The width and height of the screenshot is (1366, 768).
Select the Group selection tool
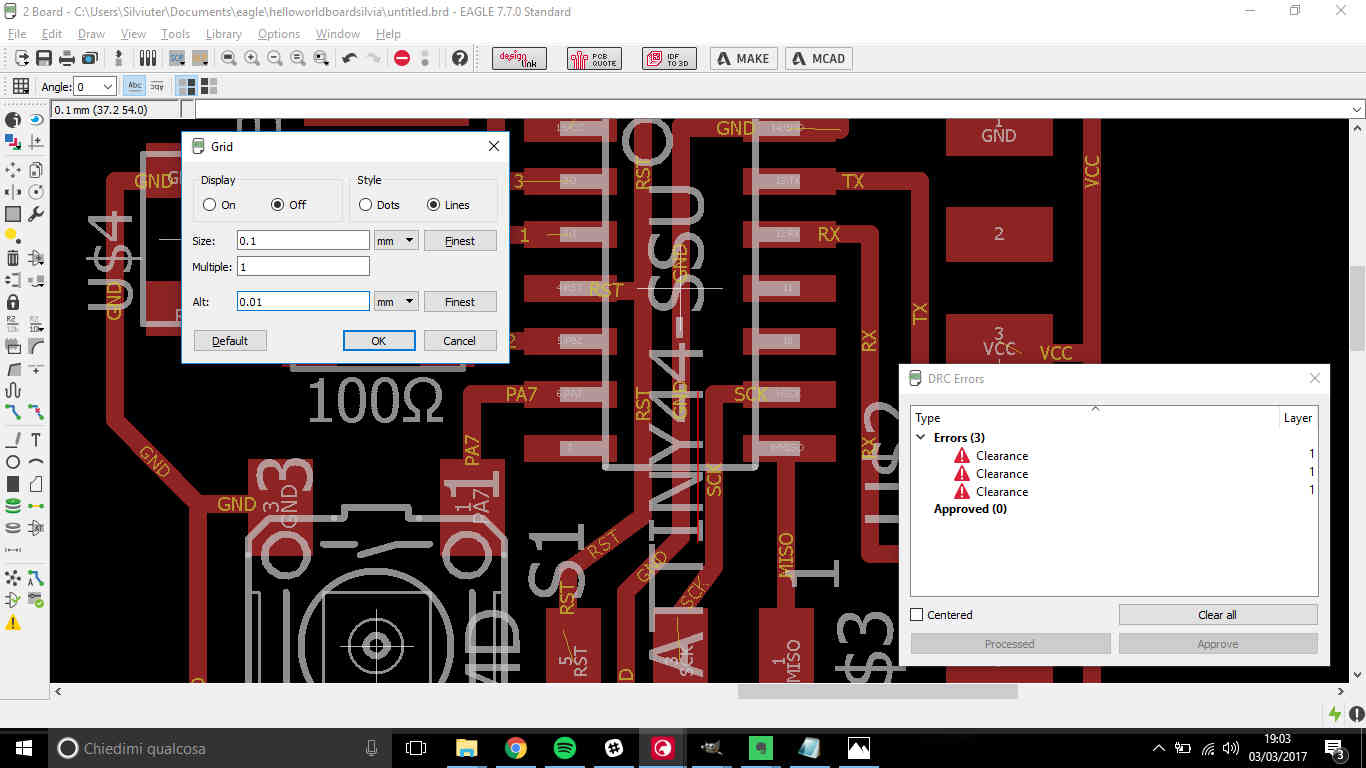[x=13, y=214]
